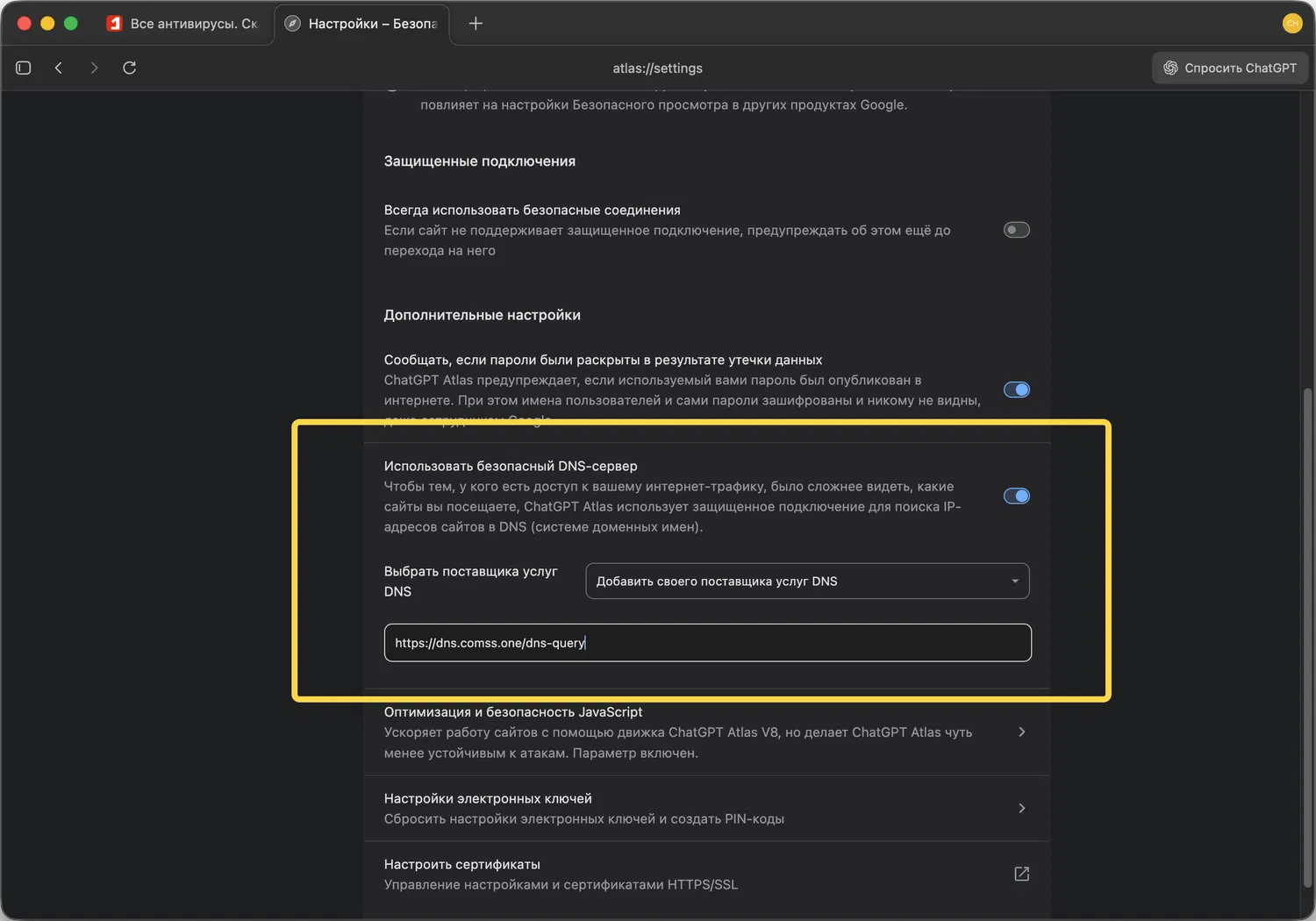Click the text Сообщать, если пароли были раскрыты
This screenshot has width=1316, height=921.
603,360
